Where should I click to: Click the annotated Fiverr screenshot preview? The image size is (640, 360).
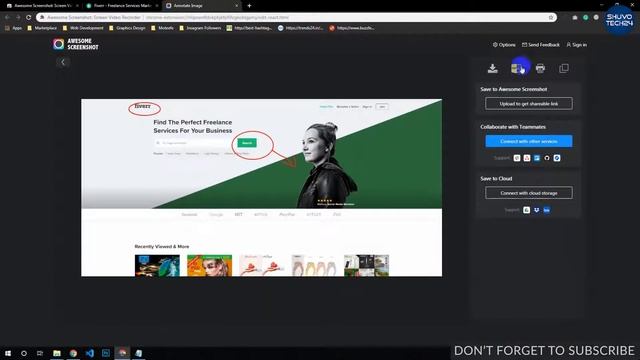[261, 187]
